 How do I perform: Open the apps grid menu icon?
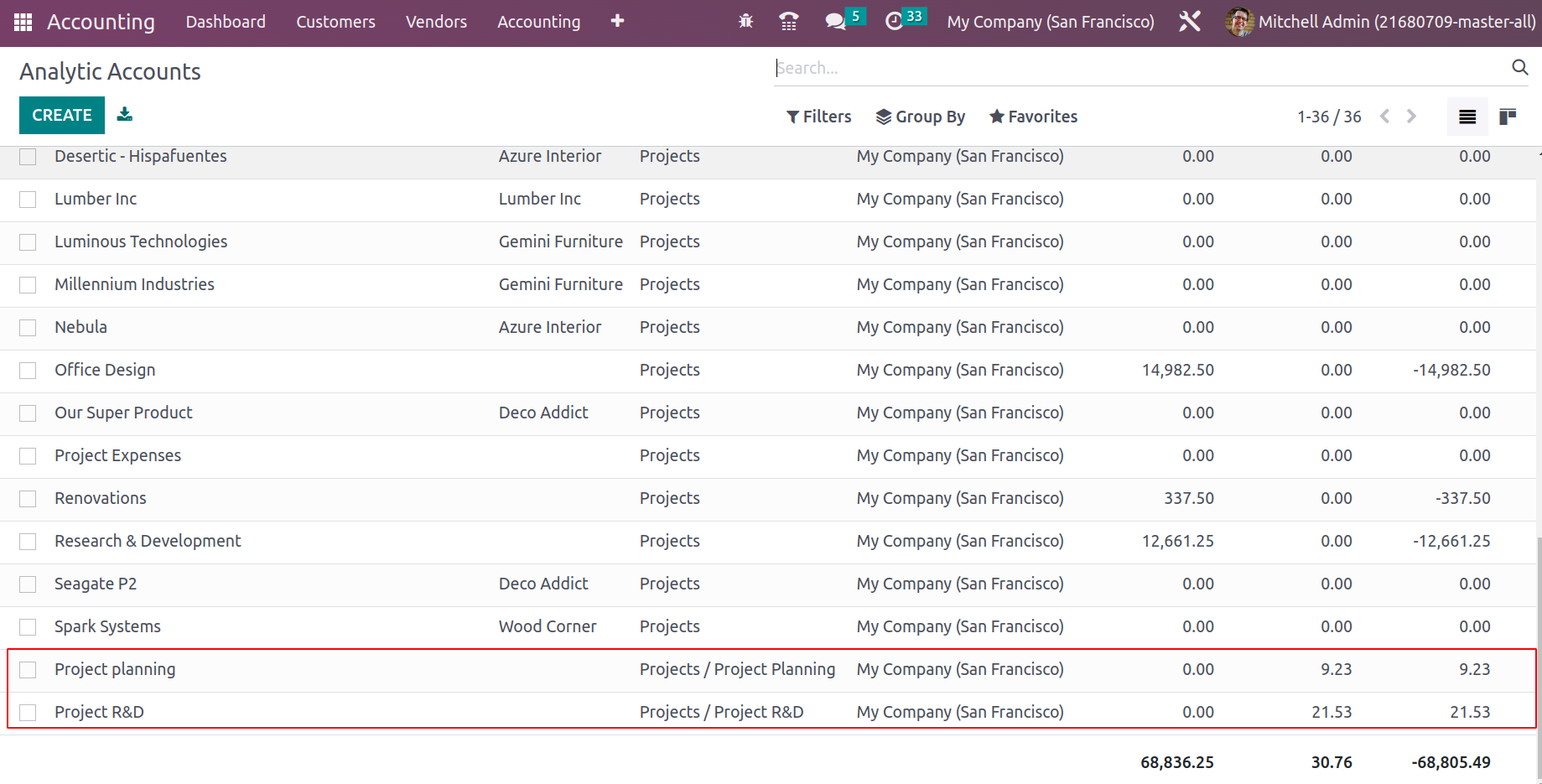(23, 22)
